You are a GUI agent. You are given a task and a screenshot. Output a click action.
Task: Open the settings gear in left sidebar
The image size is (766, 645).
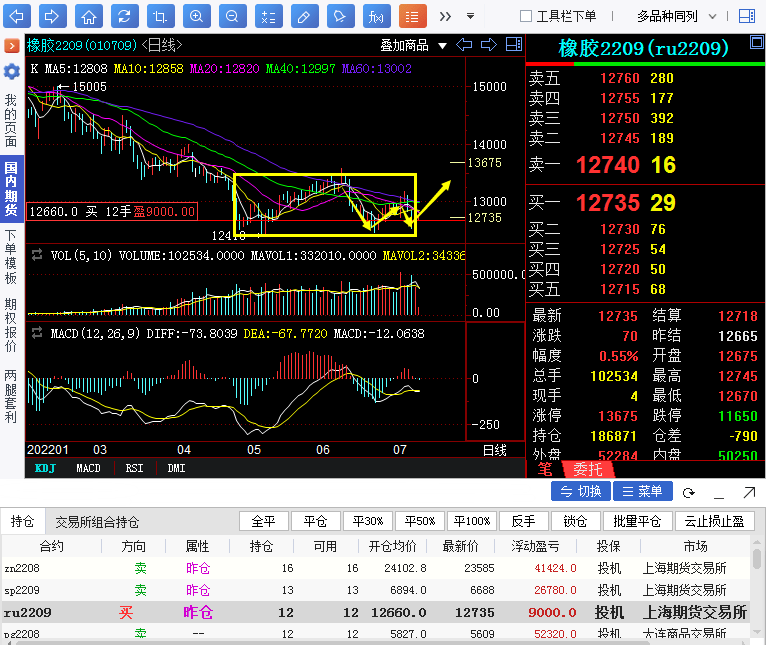pos(11,71)
